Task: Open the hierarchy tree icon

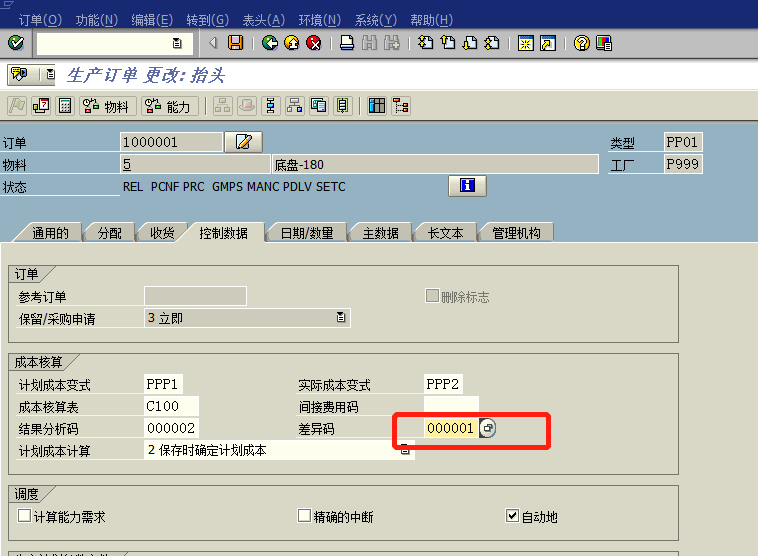Action: (x=401, y=106)
